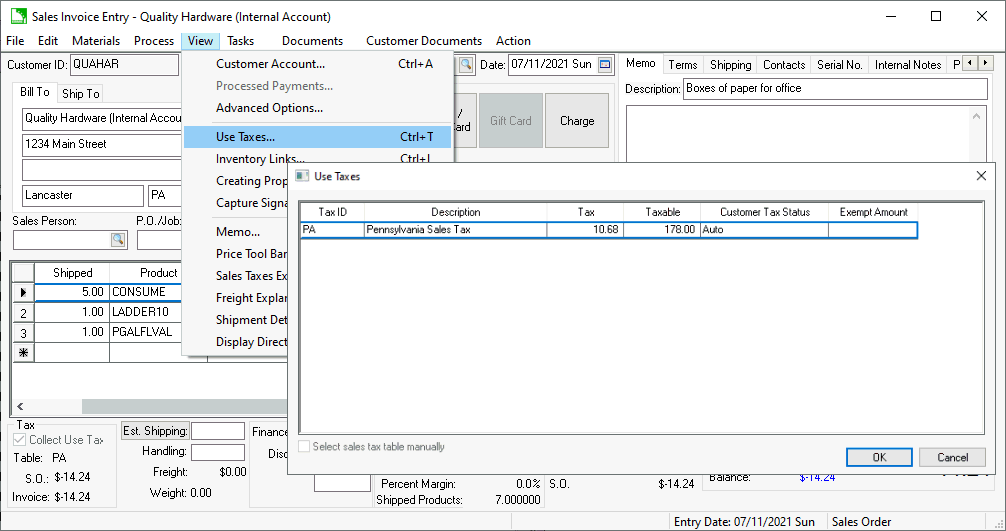Screen dimensions: 1006x531
Task: Click Cancel in the Use Taxes dialog
Action: coord(952,457)
